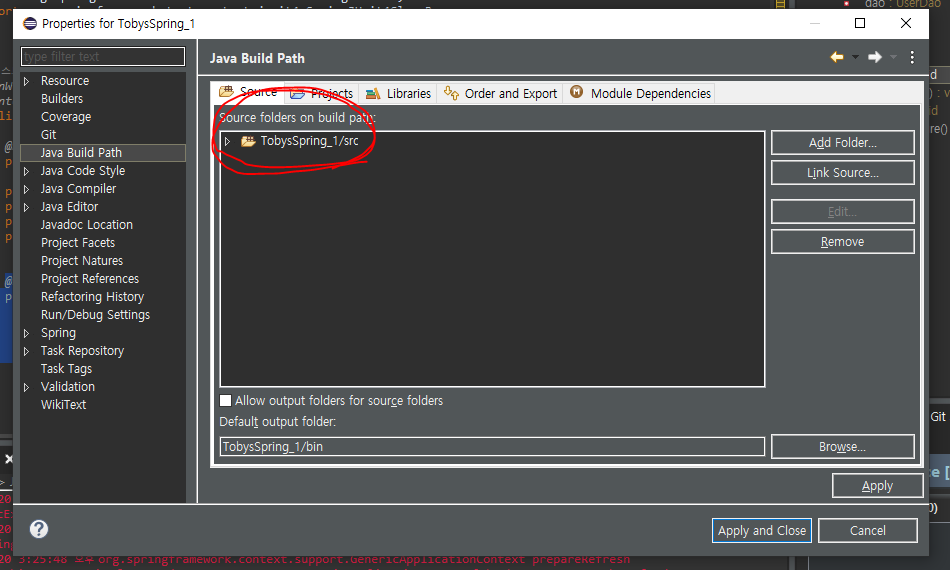The height and width of the screenshot is (570, 950).
Task: Select WikiText
Action: pyautogui.click(x=63, y=405)
